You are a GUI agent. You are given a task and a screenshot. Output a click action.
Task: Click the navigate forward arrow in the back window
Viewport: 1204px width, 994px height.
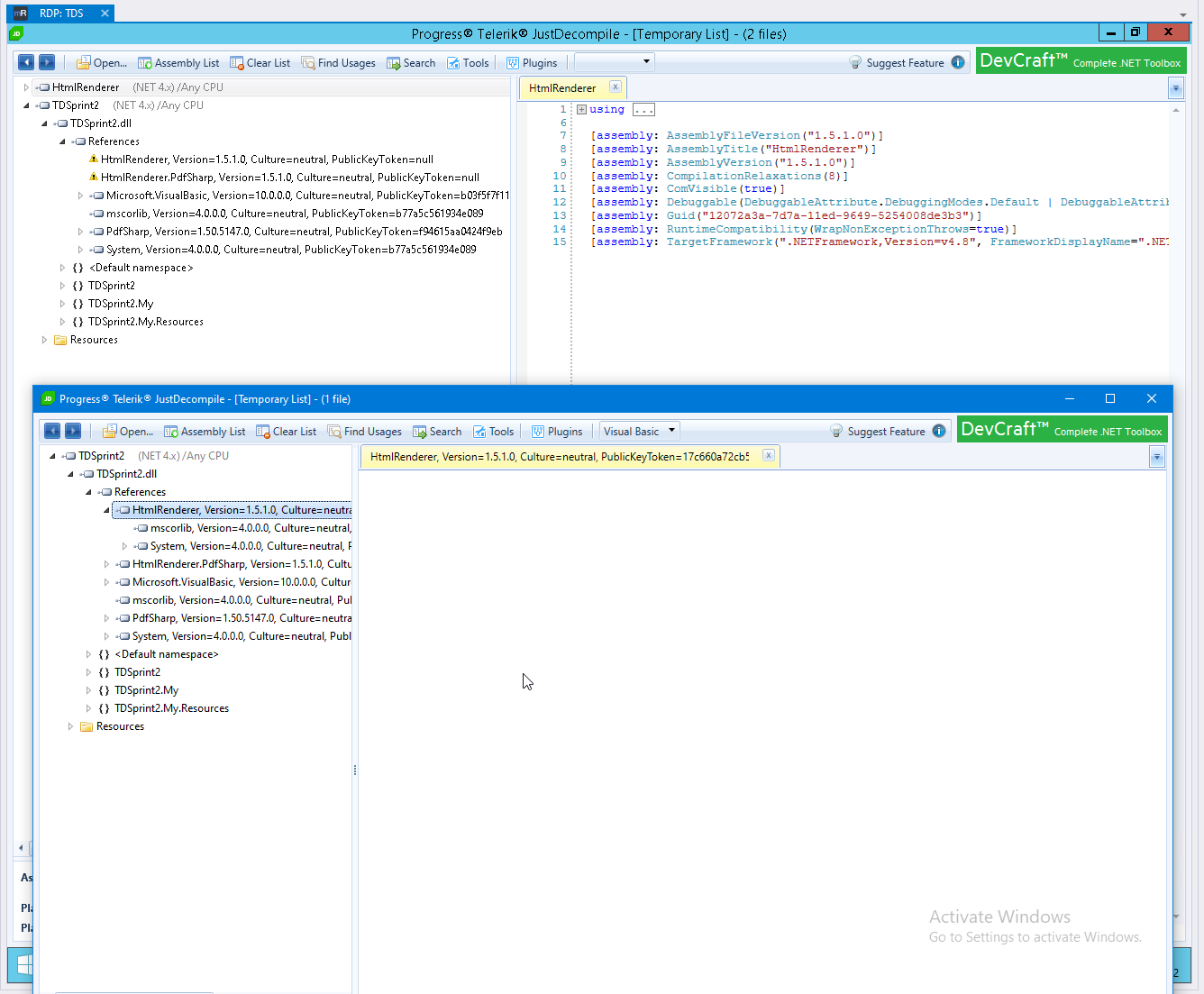click(47, 62)
